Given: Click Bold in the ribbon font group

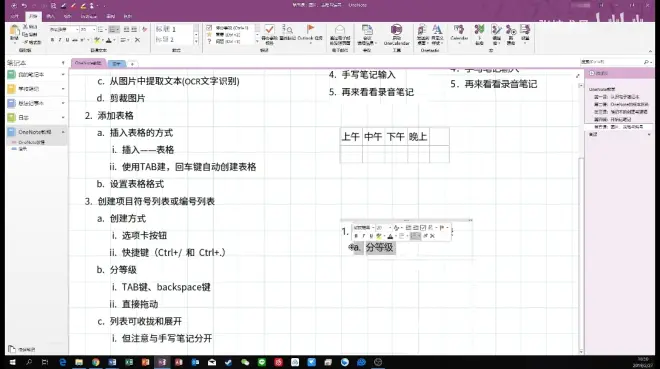Looking at the screenshot, I should [x=52, y=40].
